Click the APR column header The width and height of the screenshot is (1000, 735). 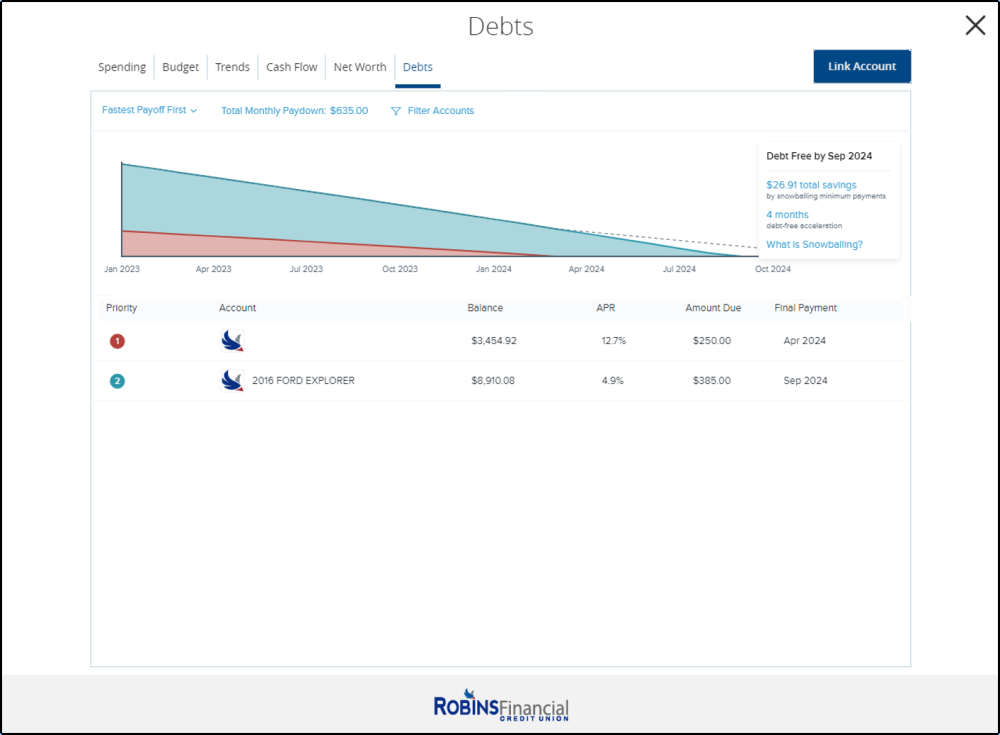click(605, 308)
